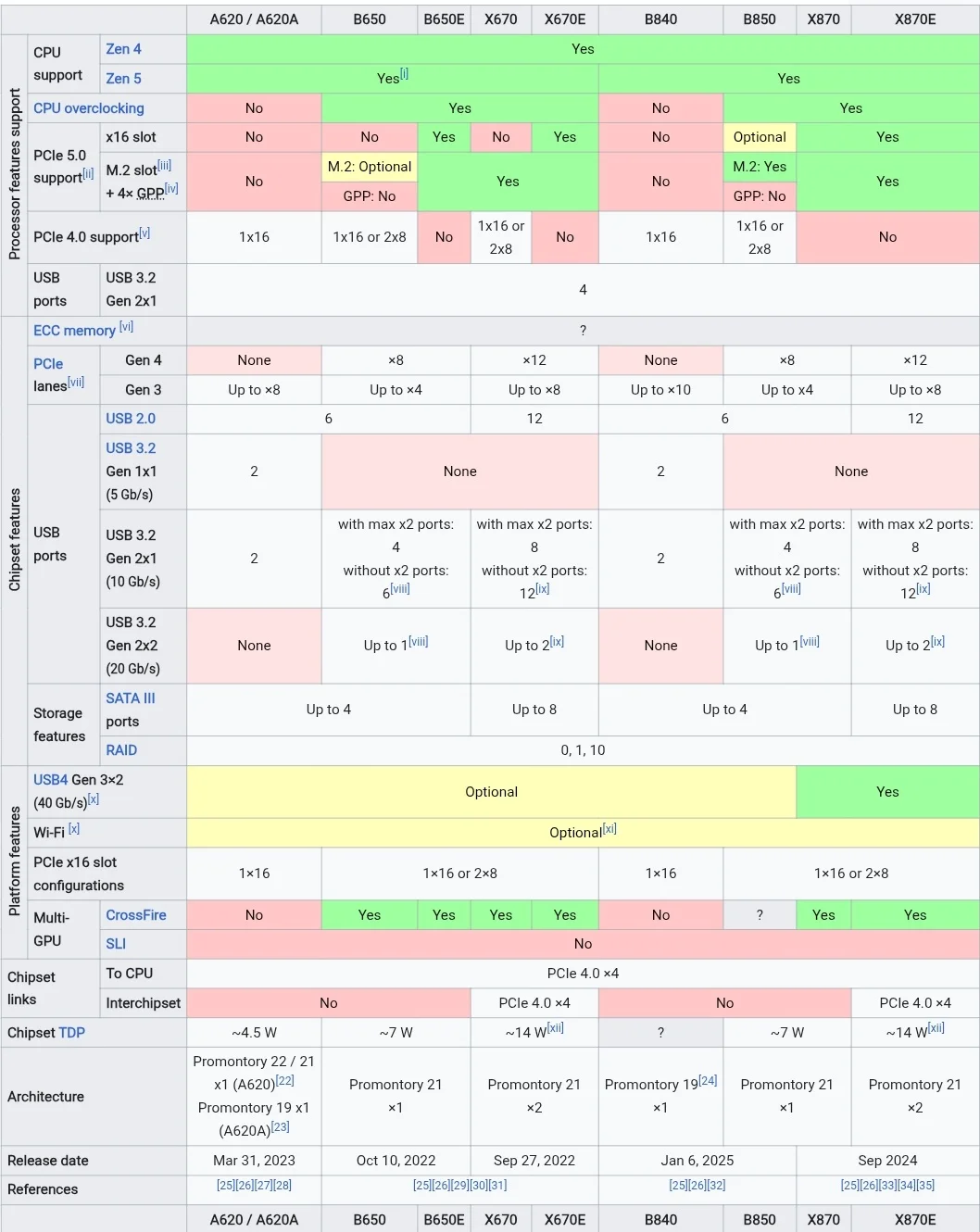Click the 'Optional' cell in x16 slot row
This screenshot has height=1232, width=980.
click(760, 137)
